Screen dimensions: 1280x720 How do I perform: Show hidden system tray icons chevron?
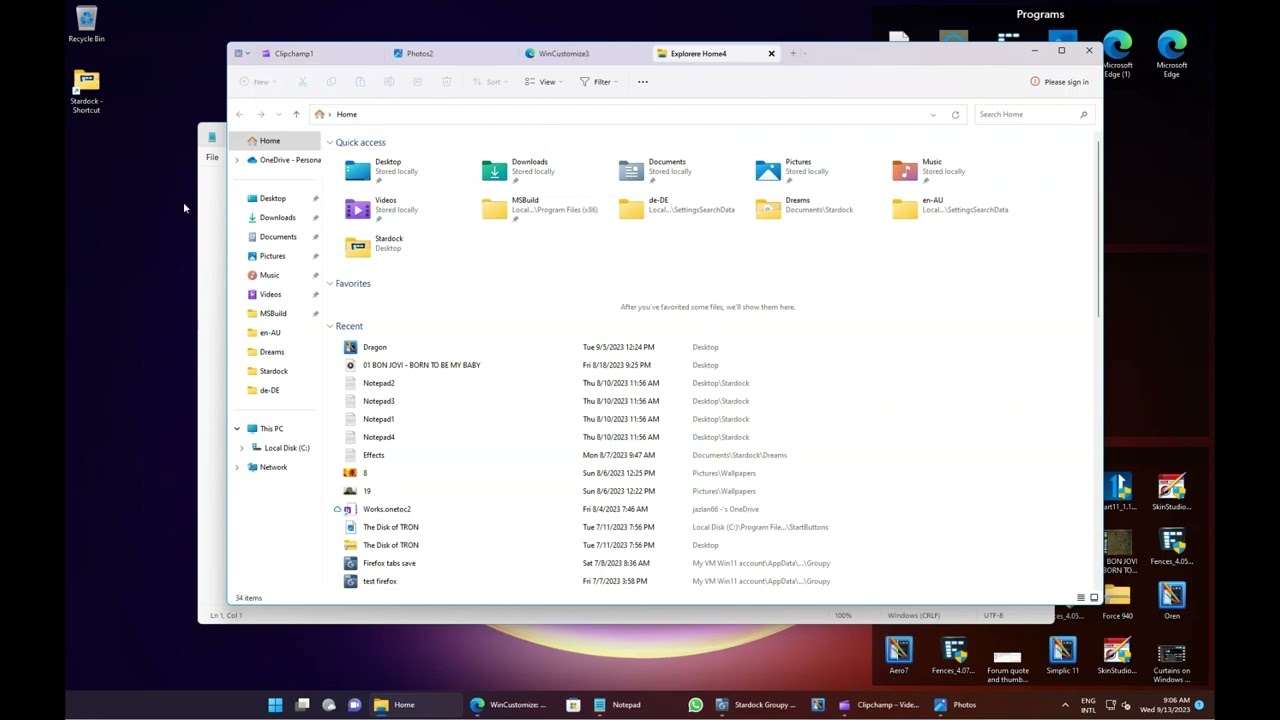(1065, 705)
